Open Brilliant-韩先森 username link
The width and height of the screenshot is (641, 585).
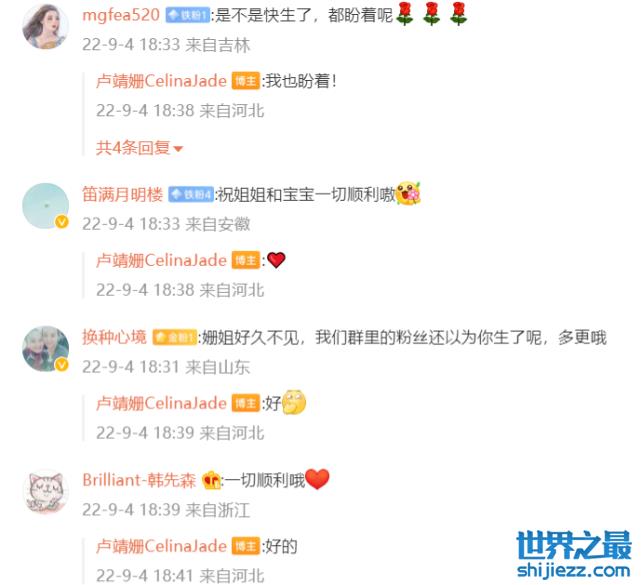pyautogui.click(x=139, y=480)
